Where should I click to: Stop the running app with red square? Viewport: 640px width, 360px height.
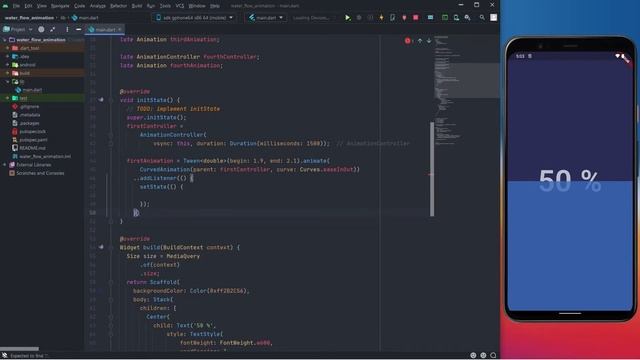coord(416,18)
